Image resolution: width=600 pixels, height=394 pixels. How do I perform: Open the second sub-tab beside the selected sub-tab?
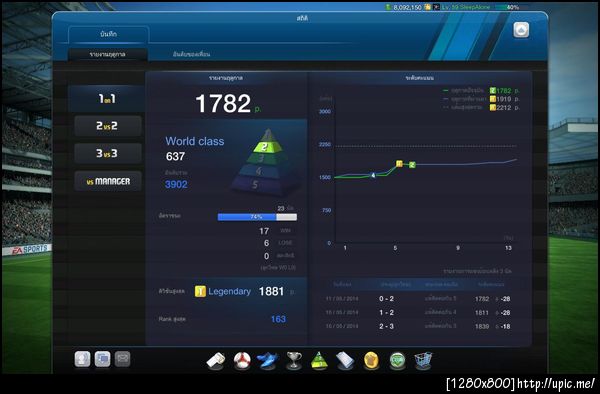[x=191, y=54]
